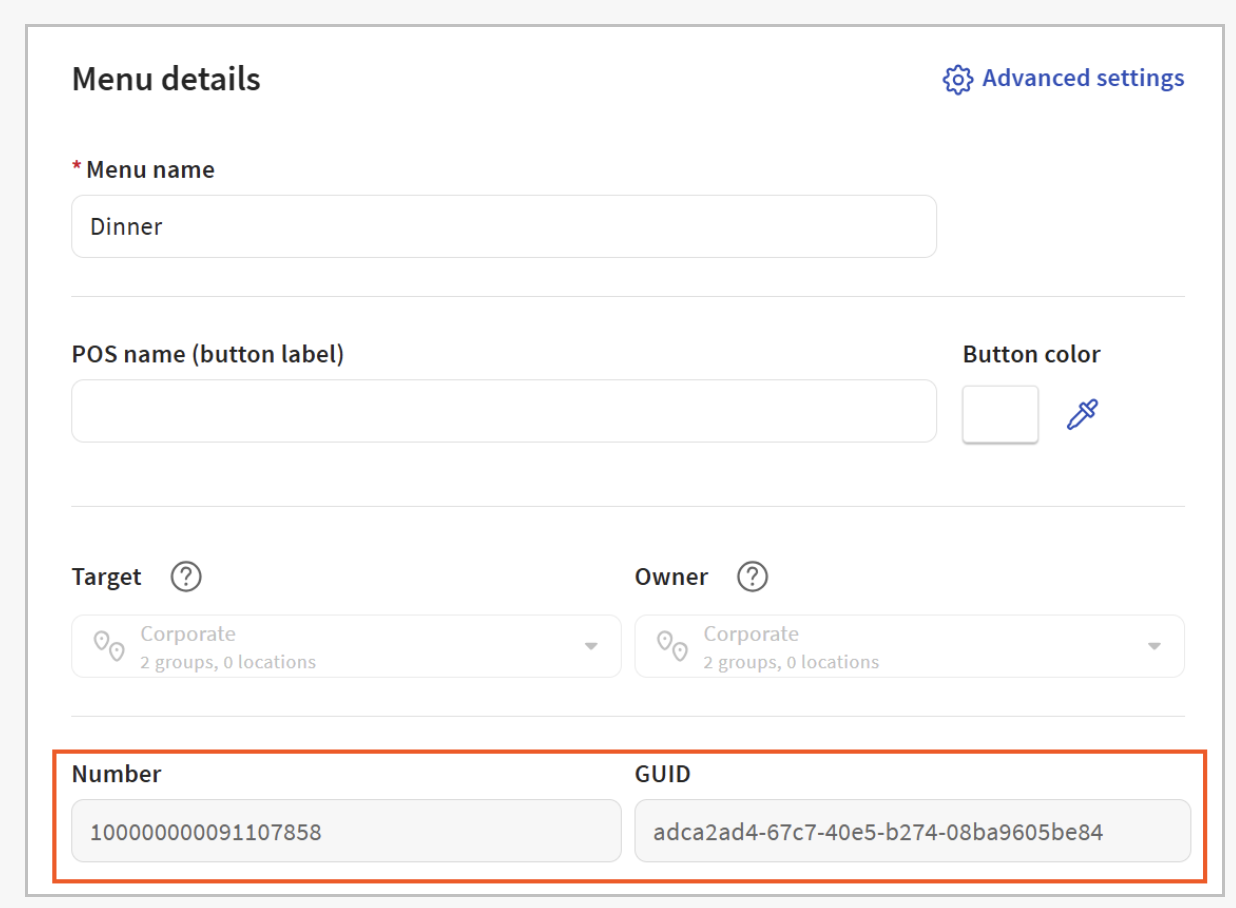The width and height of the screenshot is (1236, 908).
Task: Click the Menu details heading
Action: point(166,79)
